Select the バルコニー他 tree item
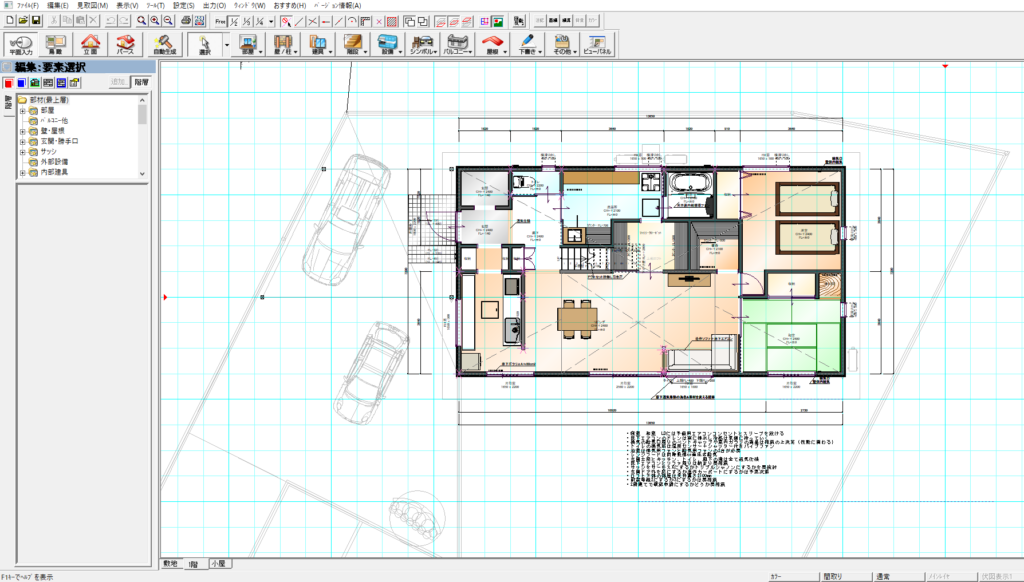1024x582 pixels. 54,121
